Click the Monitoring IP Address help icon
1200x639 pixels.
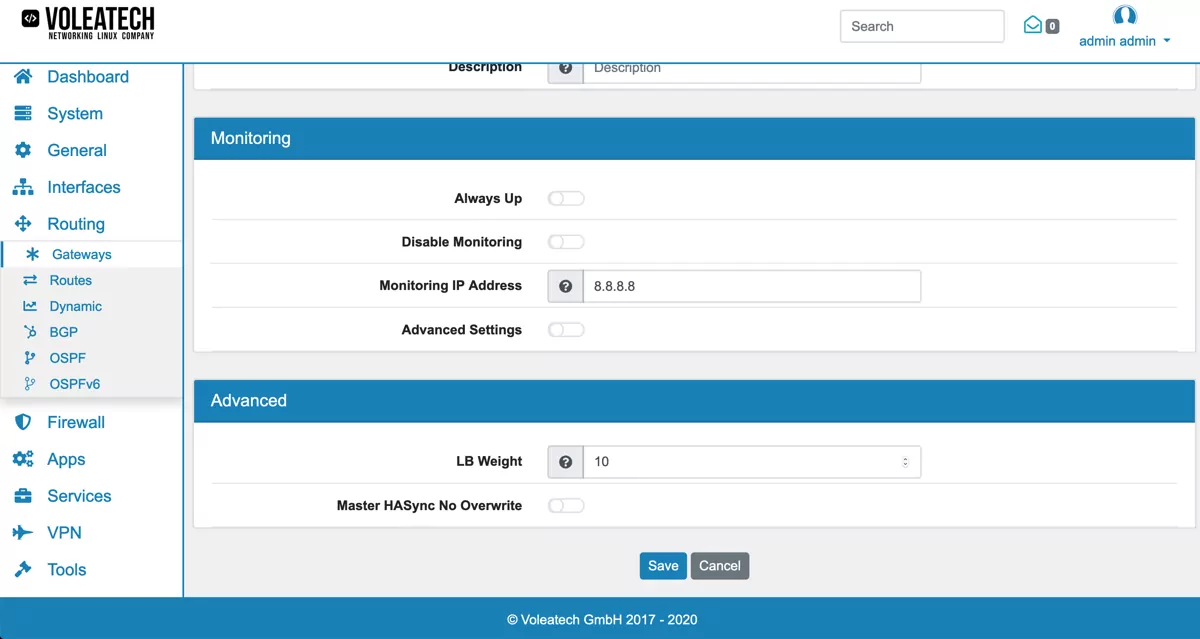565,285
